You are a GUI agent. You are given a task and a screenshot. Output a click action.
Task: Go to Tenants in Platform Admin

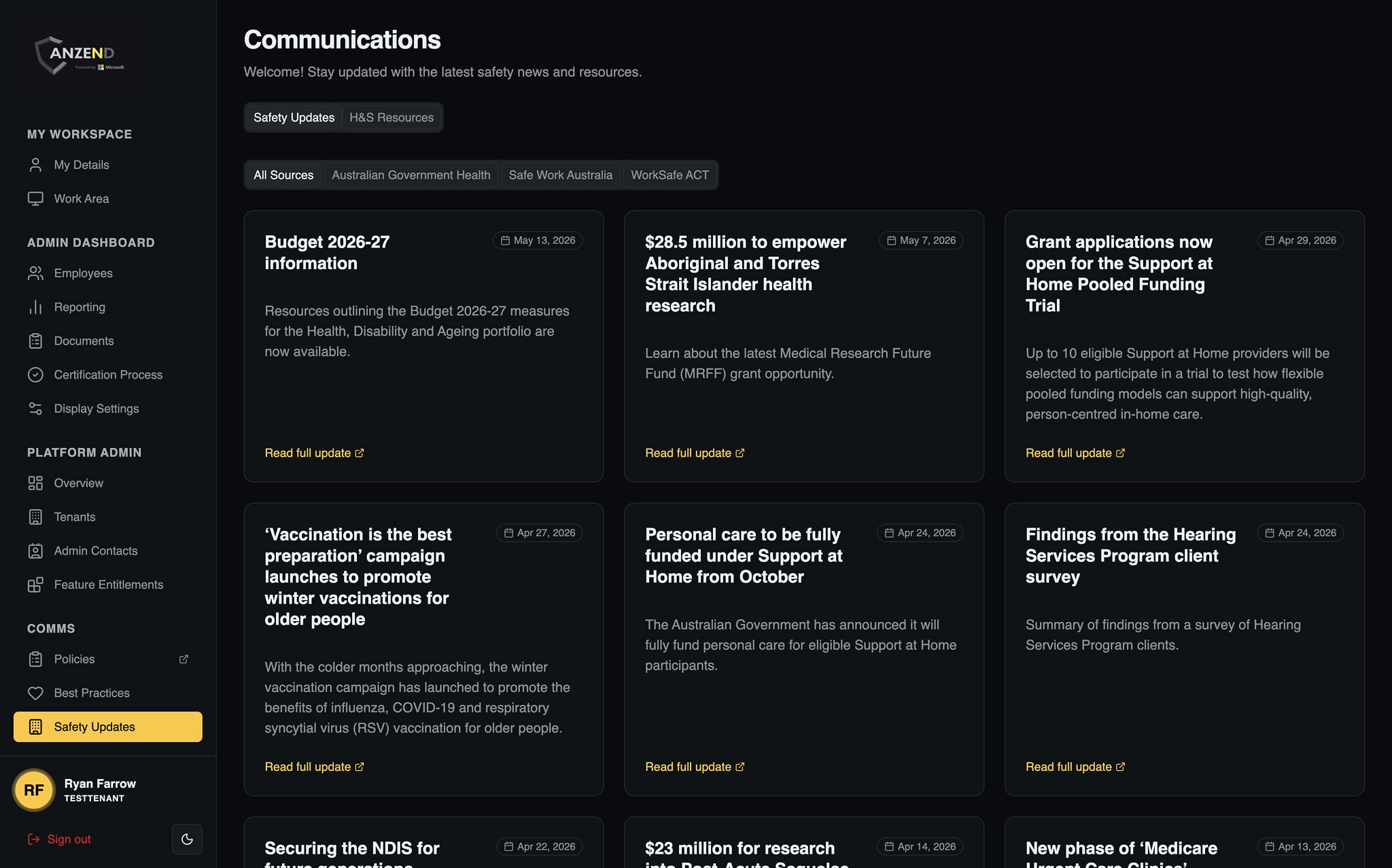108,517
